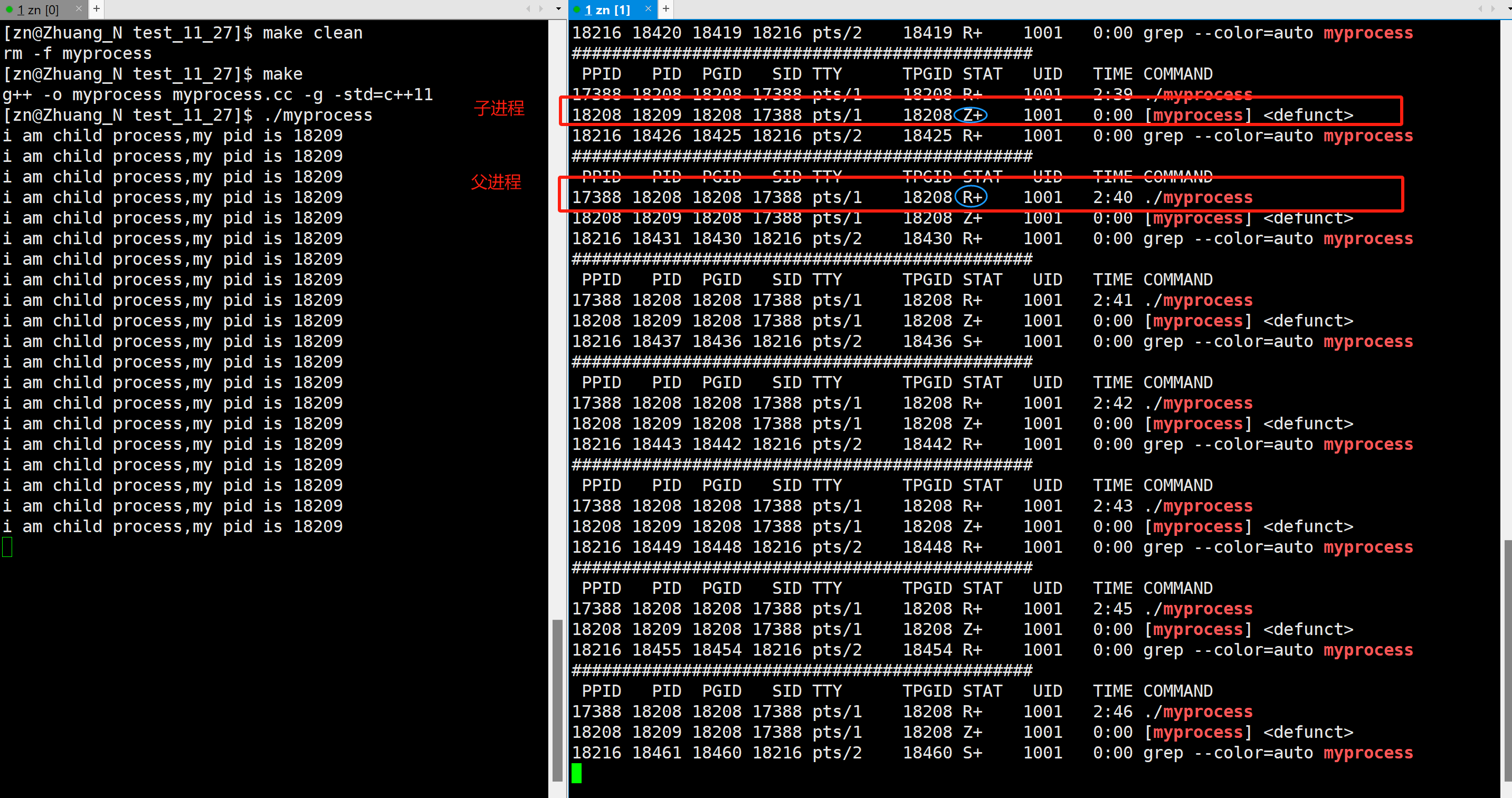Click the grep row with PID 18431
Viewport: 1512px width, 798px height.
click(993, 238)
